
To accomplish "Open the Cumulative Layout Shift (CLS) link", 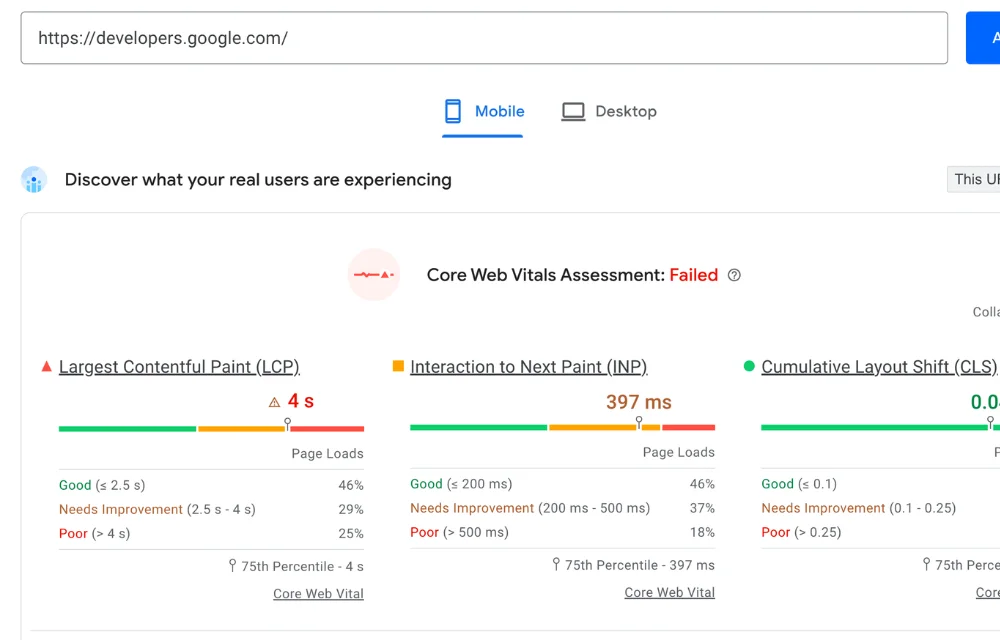I will 879,366.
